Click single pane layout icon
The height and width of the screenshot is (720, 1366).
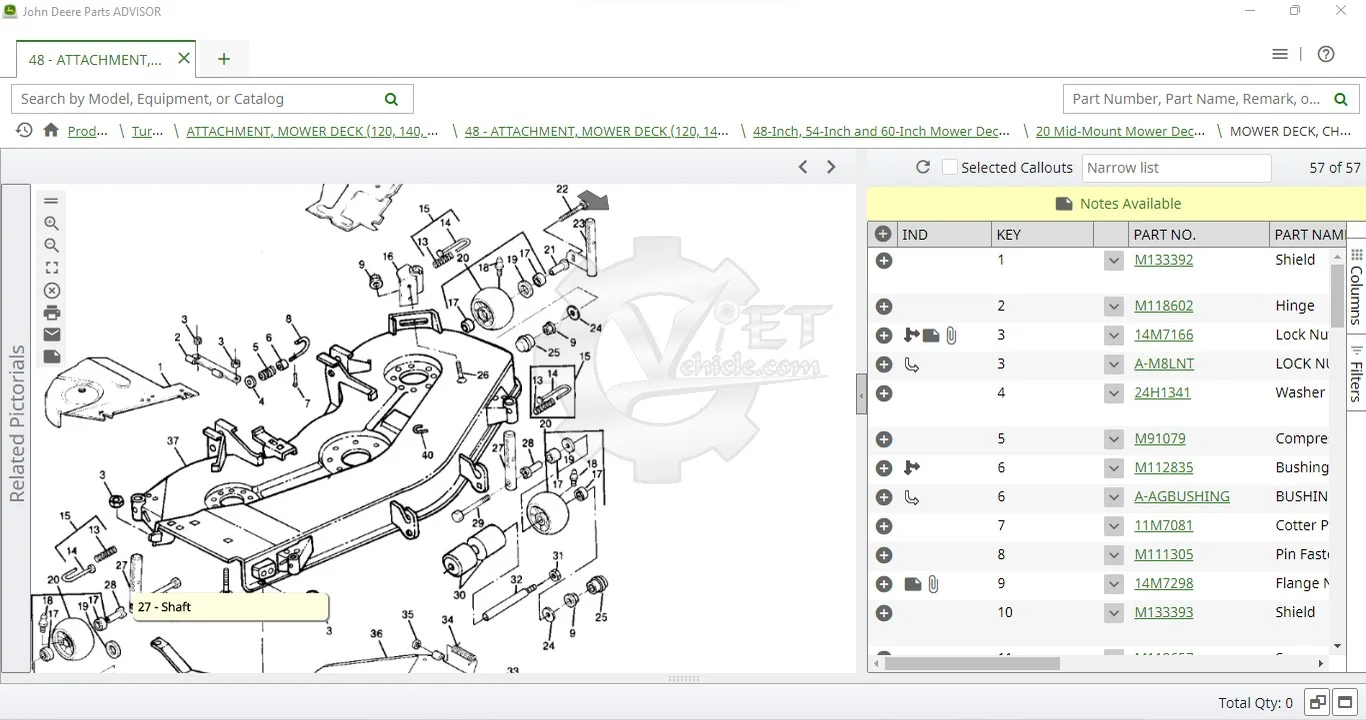1345,703
